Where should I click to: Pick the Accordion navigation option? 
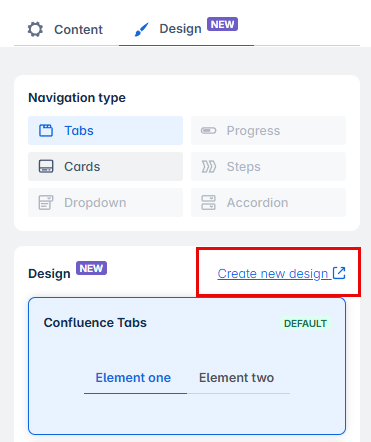(268, 202)
